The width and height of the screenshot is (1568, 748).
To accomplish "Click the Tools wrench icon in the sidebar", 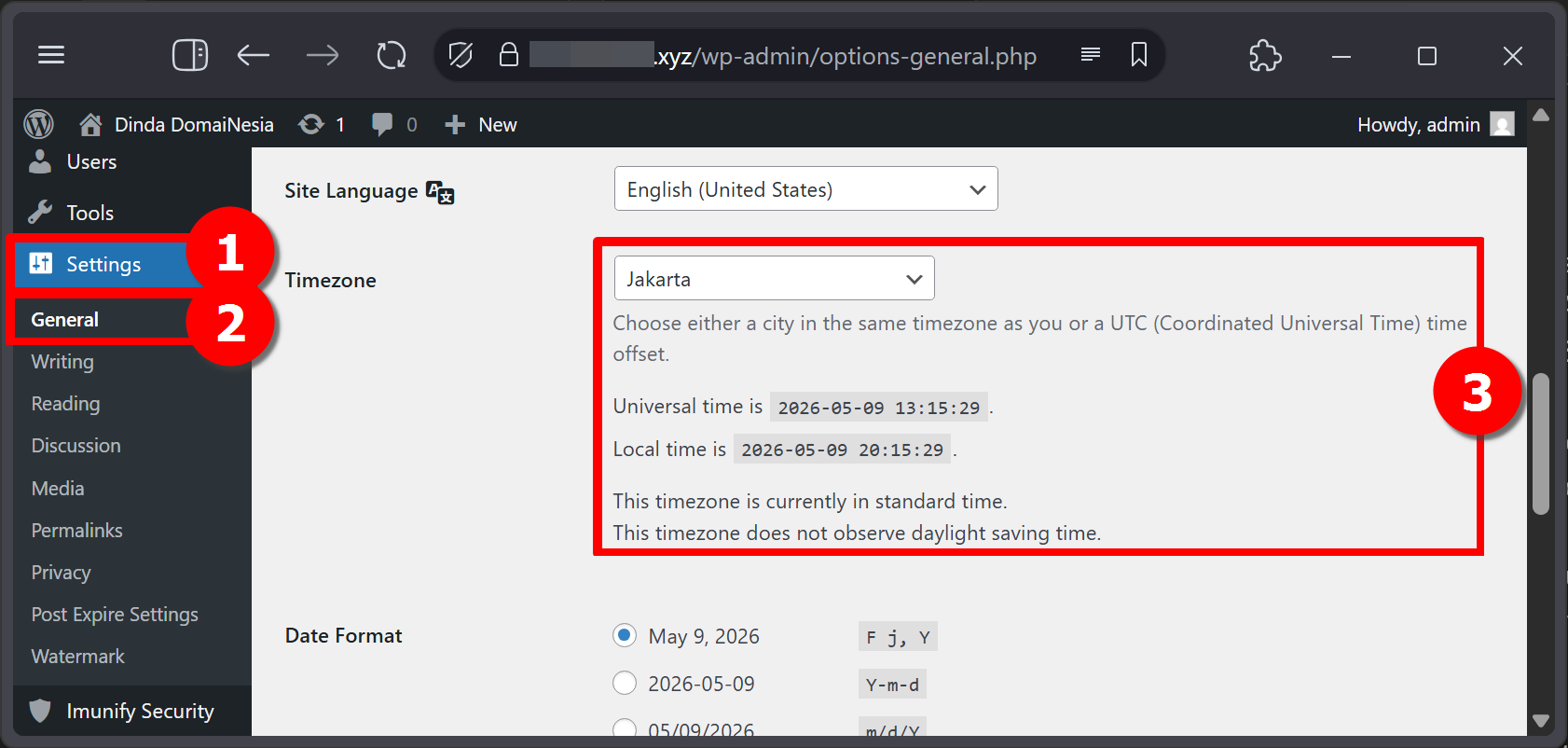I will 40,213.
